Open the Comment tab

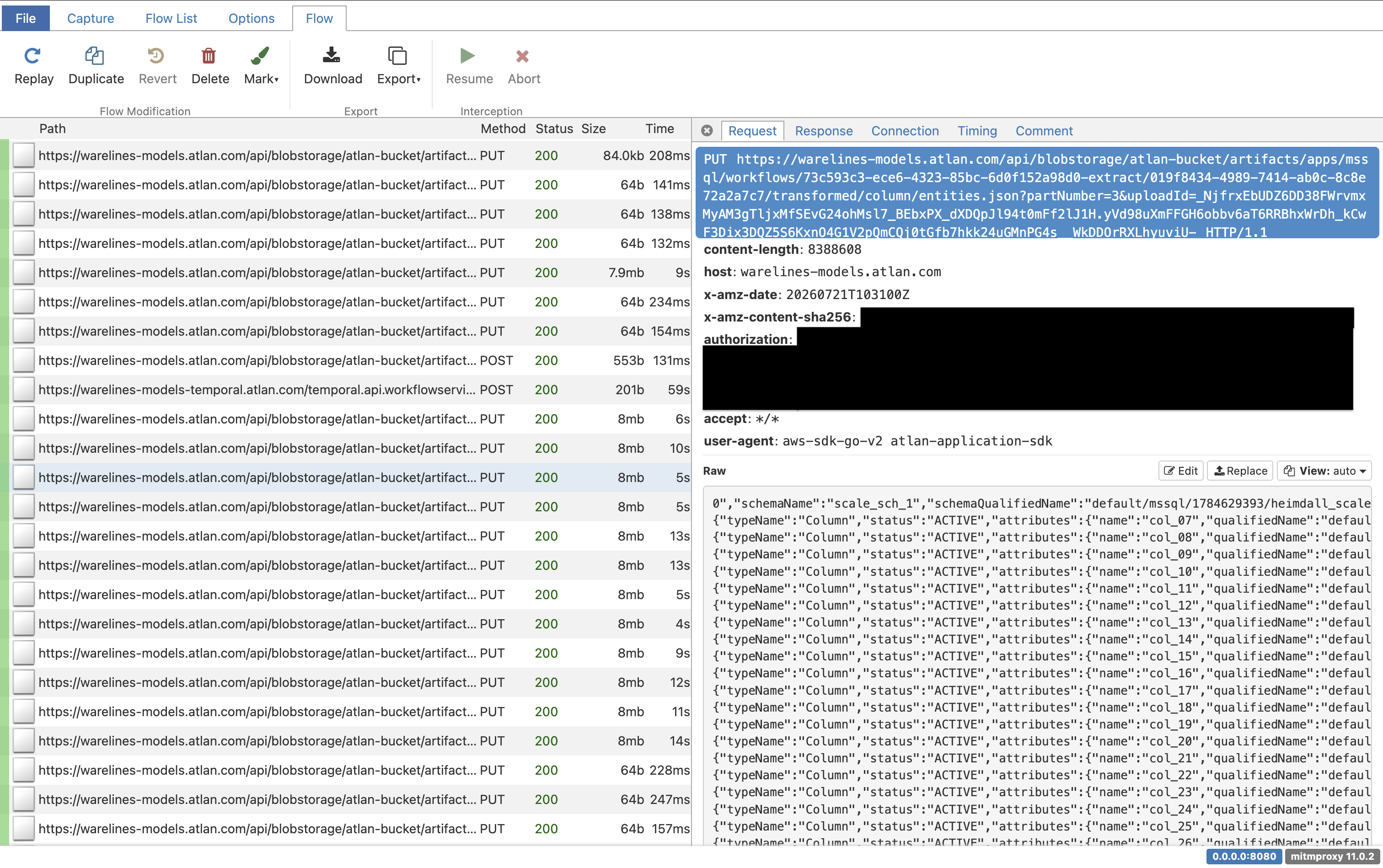pyautogui.click(x=1044, y=131)
